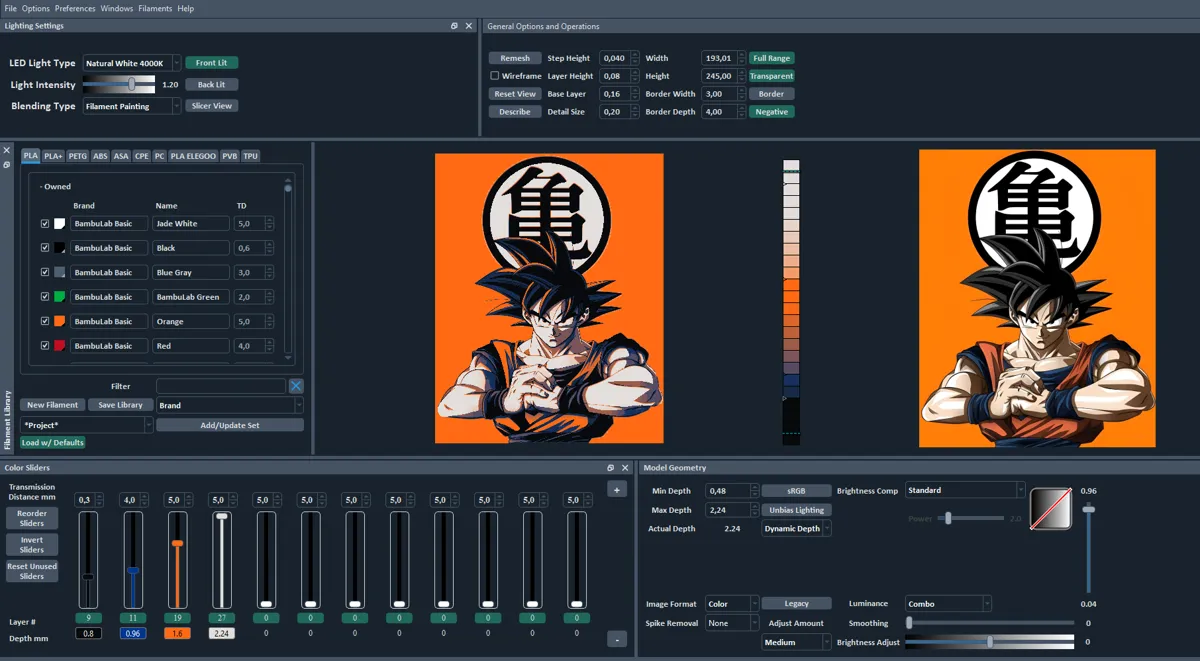Open the Brand sort dropdown
This screenshot has width=1200, height=661.
(229, 405)
